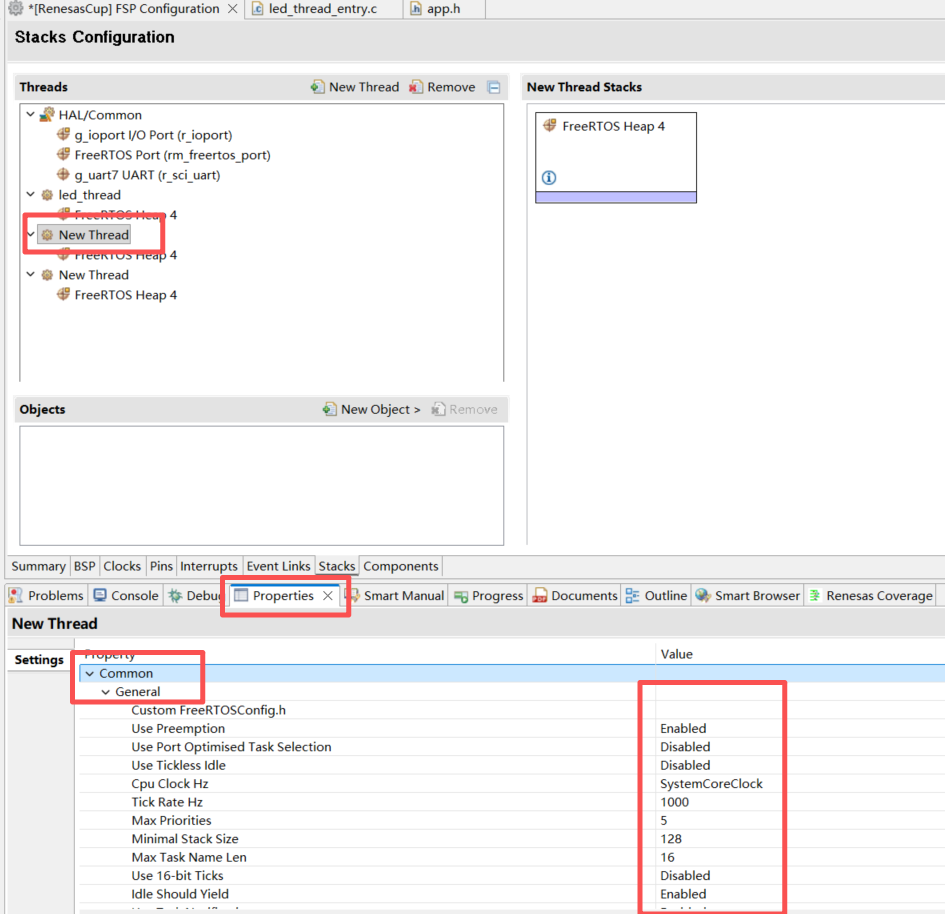Click the FSP Configuration gear icon in tab
945x914 pixels.
tap(15, 8)
